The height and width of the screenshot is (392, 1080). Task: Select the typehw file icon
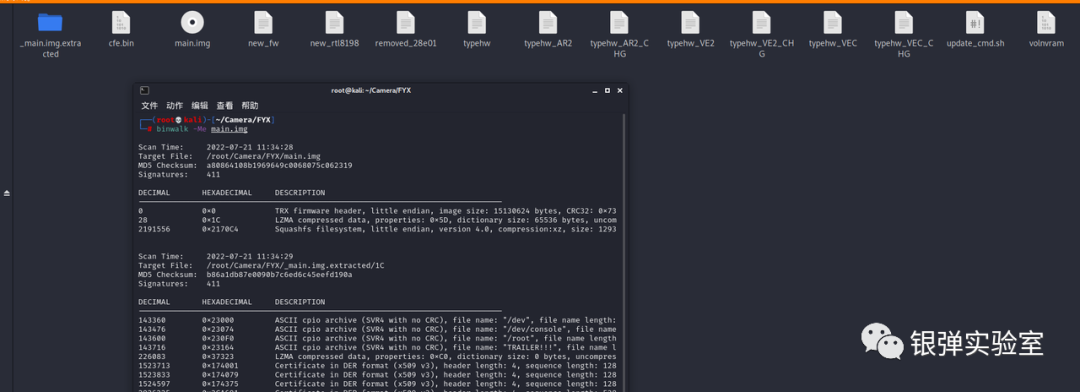[x=477, y=23]
